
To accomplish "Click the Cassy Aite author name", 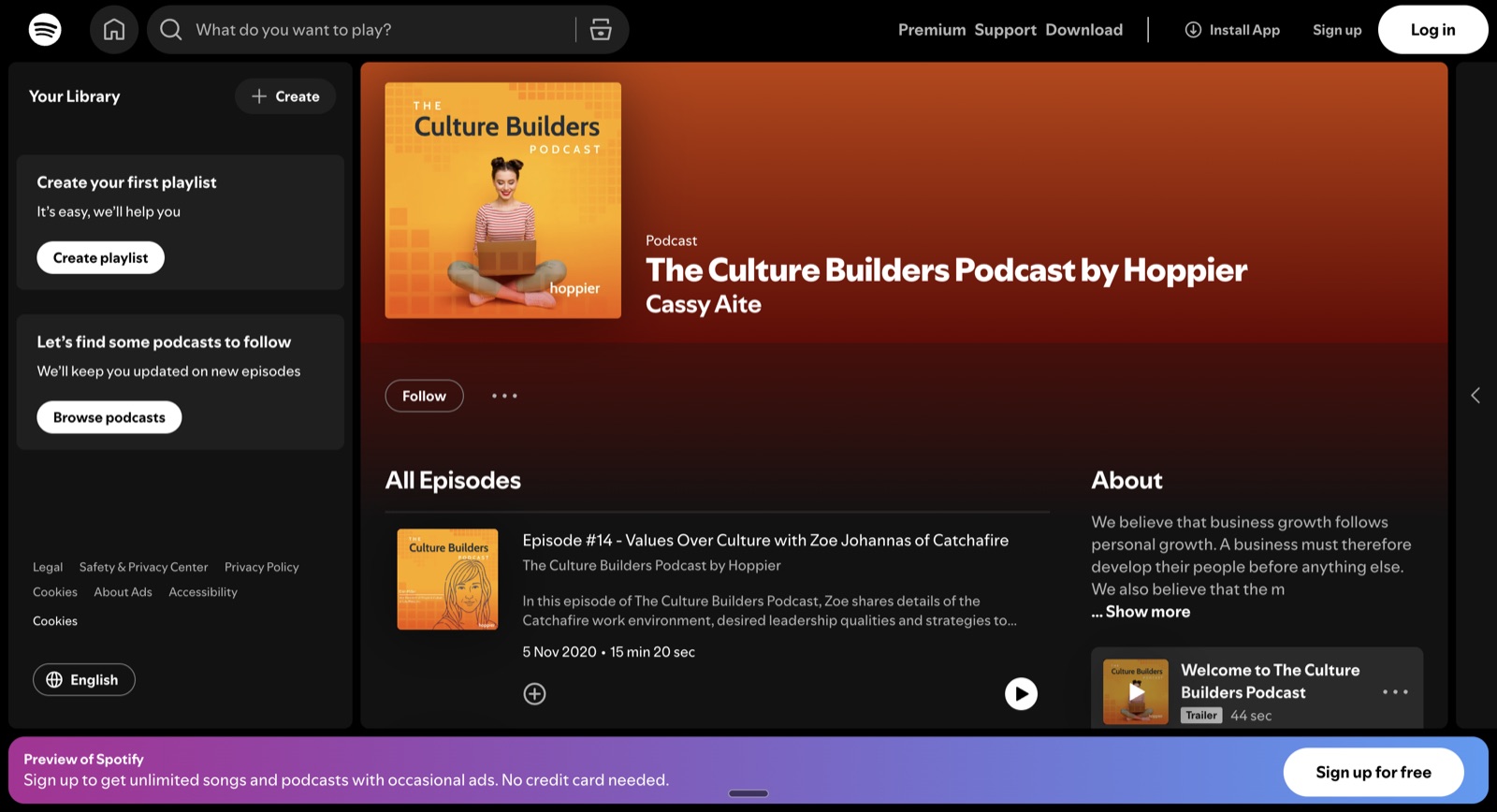I will (x=704, y=304).
